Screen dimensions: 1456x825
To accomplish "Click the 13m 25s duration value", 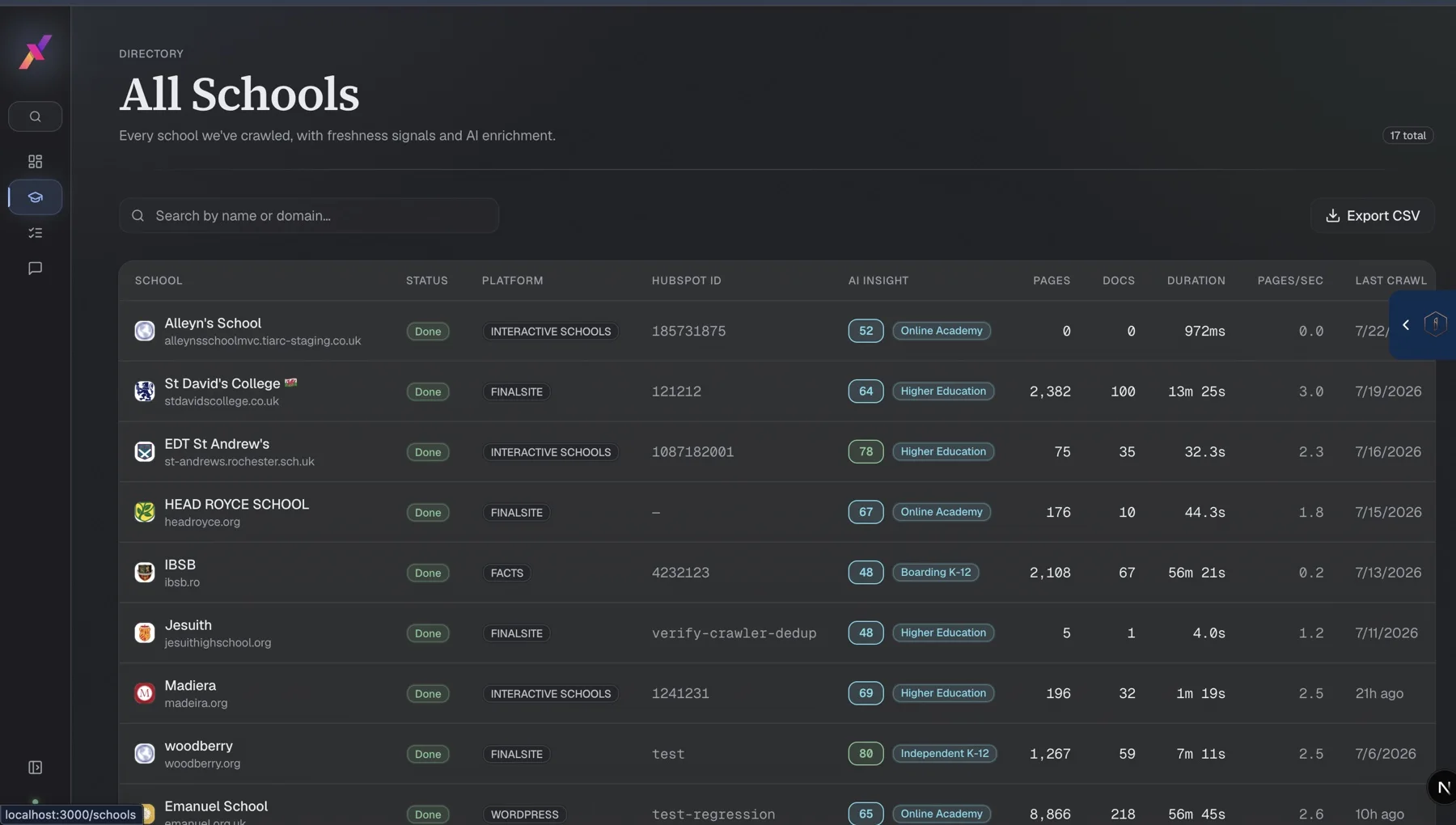I will pos(1196,391).
